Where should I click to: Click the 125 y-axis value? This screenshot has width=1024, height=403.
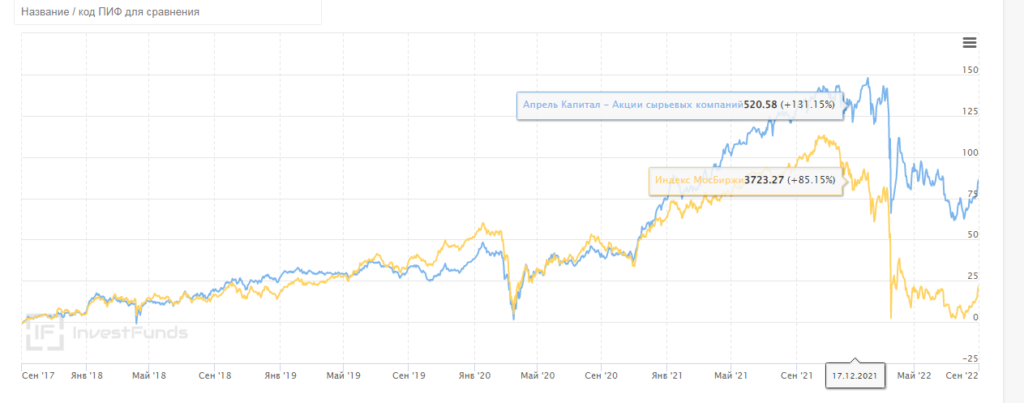click(970, 112)
